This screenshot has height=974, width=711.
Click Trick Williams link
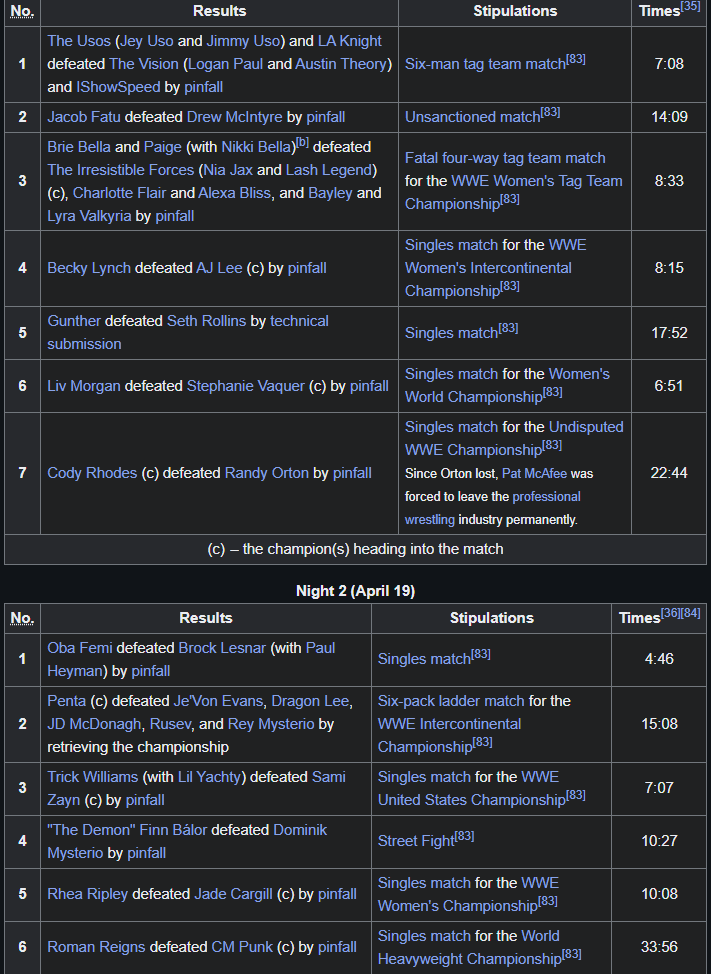(93, 778)
